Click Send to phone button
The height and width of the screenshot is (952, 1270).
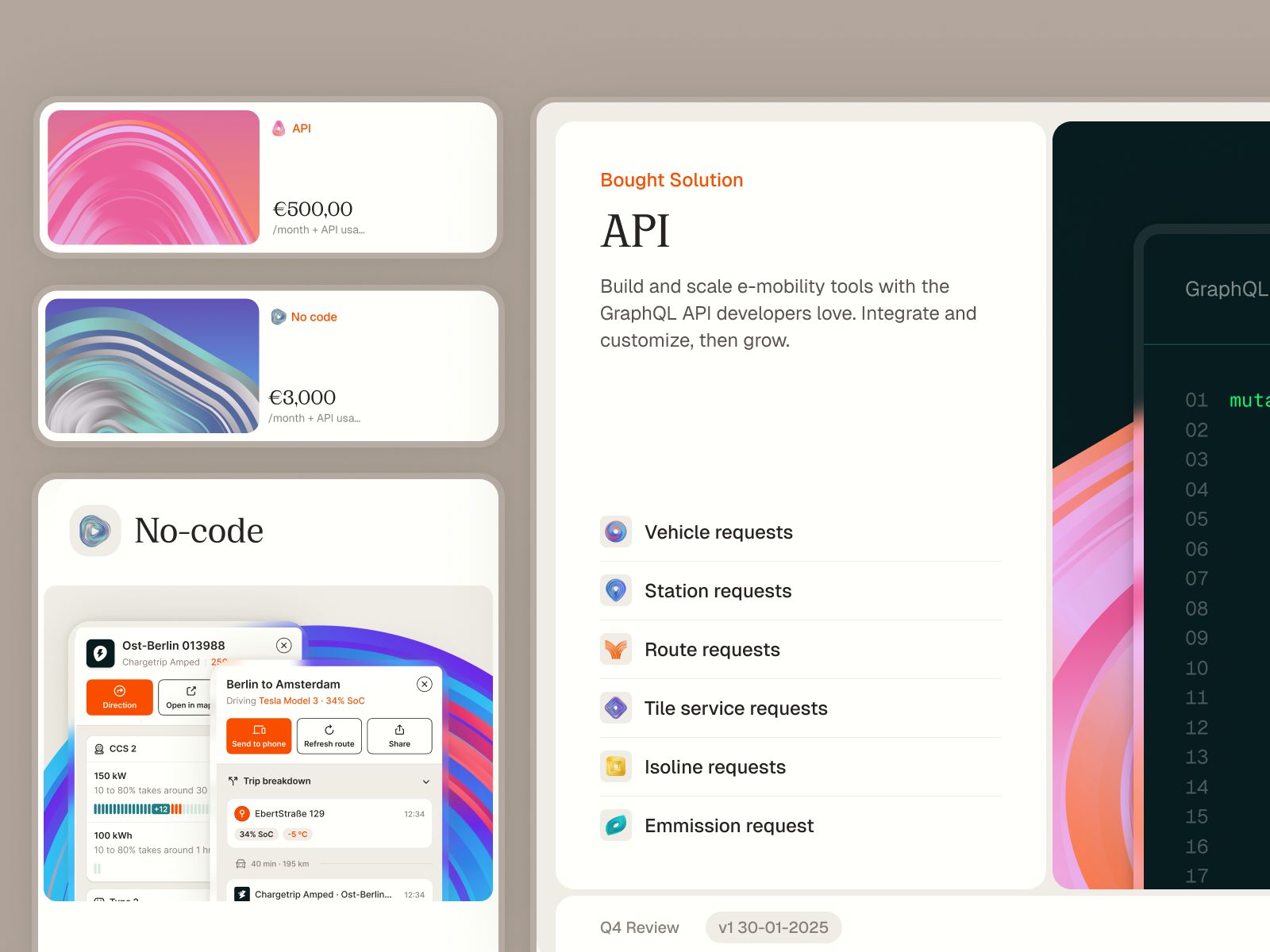pos(259,736)
